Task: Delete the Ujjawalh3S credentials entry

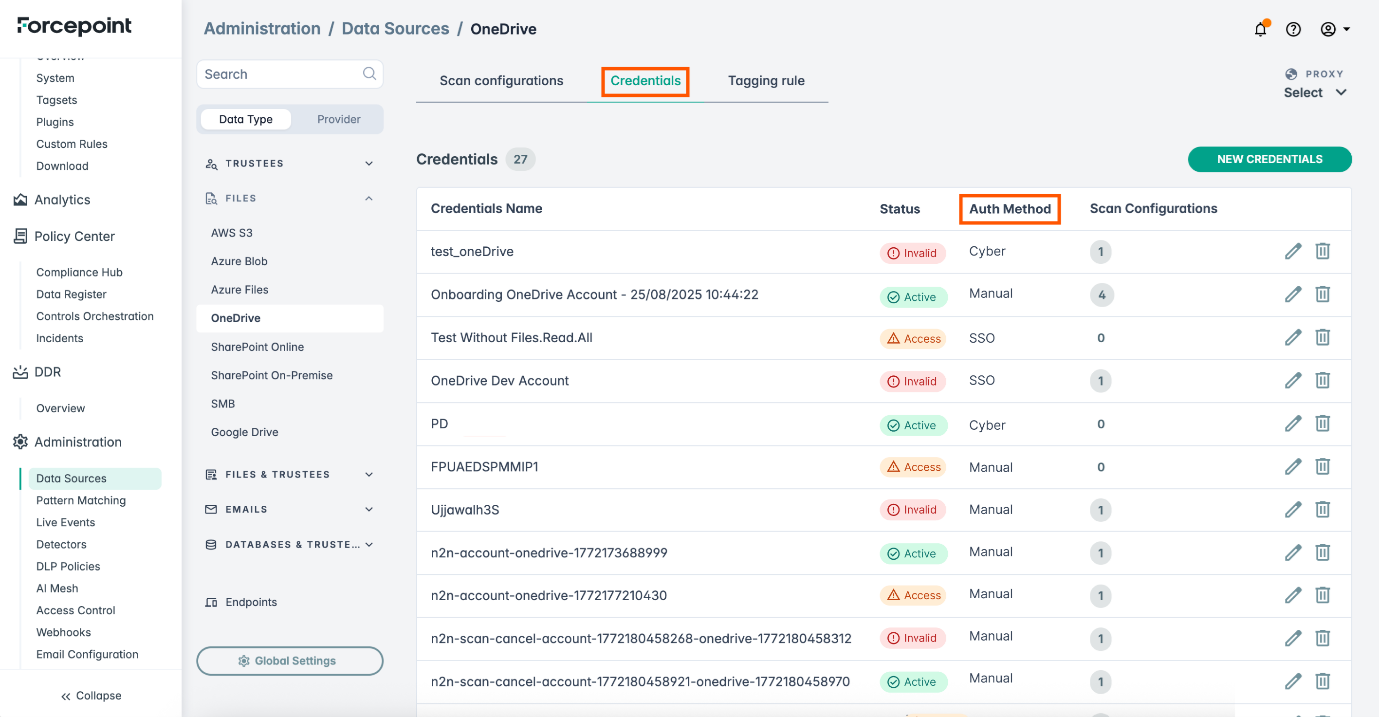Action: 1322,509
